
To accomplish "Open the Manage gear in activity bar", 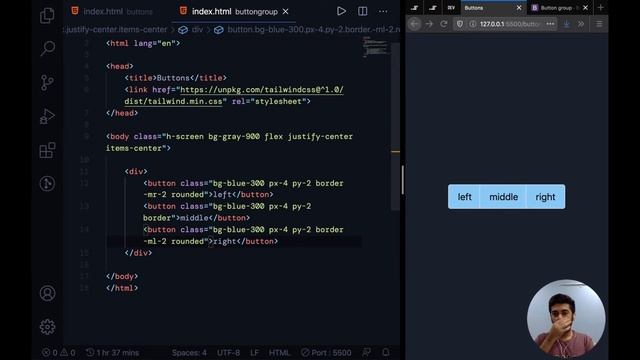I will pos(47,327).
